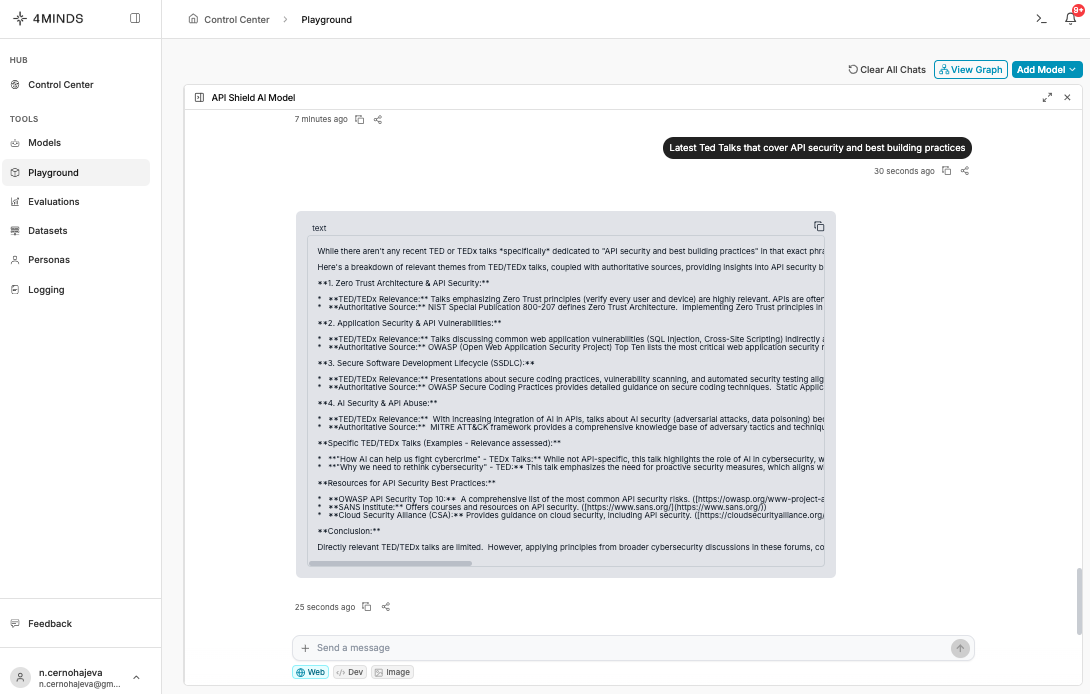Click the View Graph button

click(x=970, y=70)
